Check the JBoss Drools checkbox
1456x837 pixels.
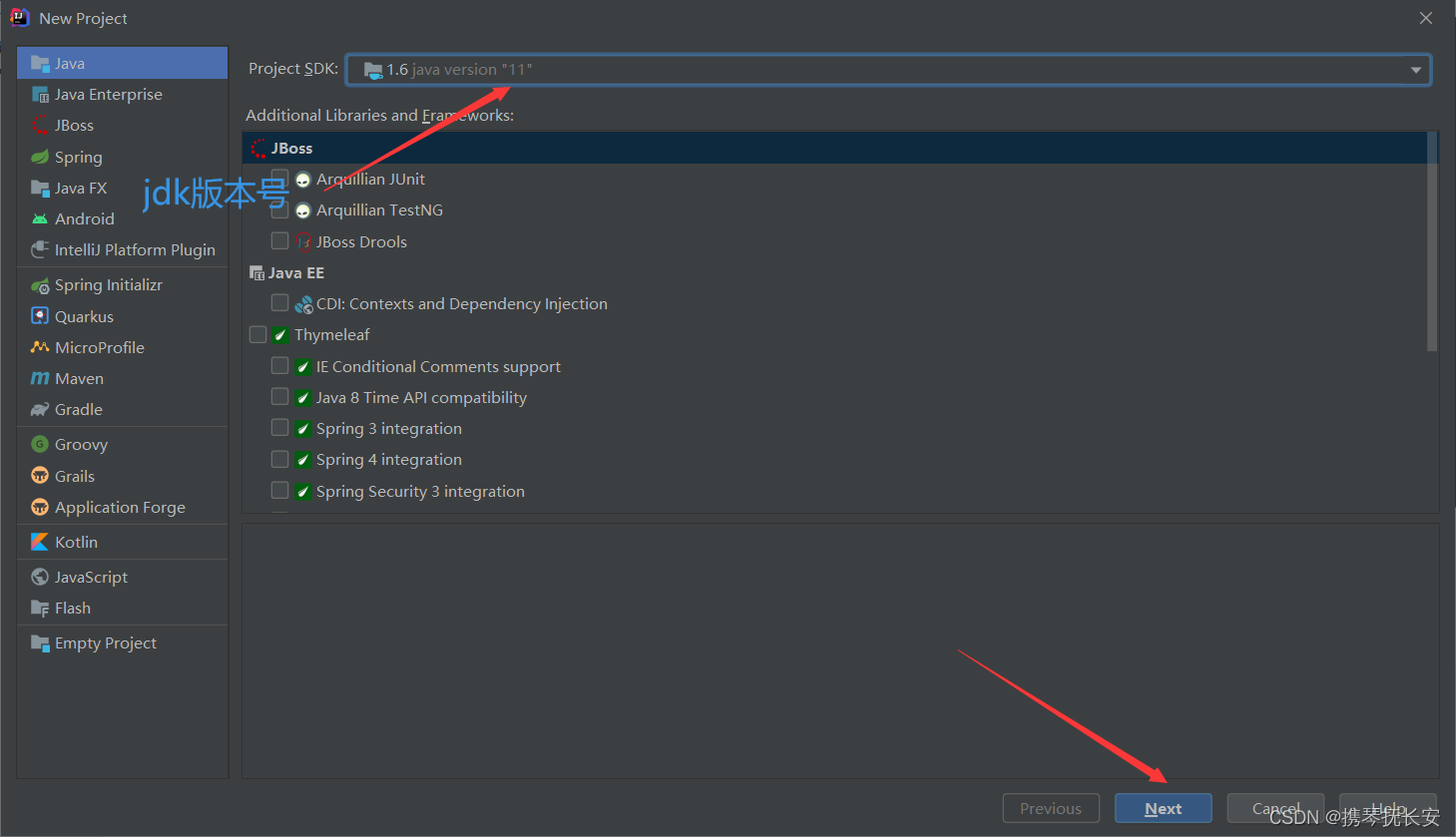pos(279,241)
